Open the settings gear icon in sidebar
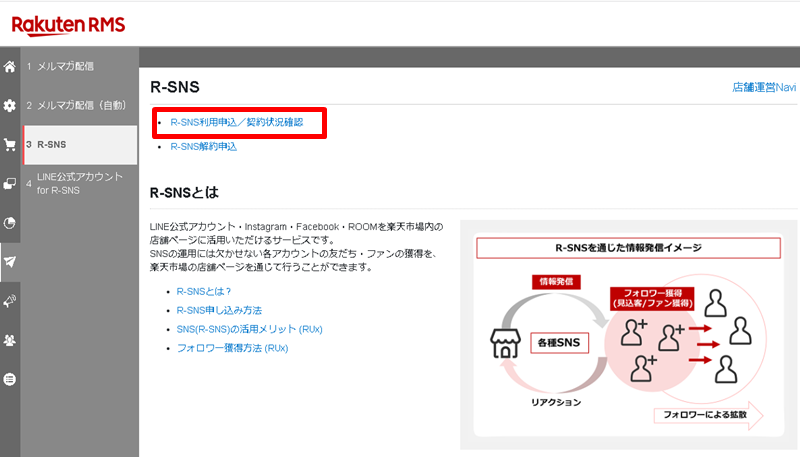Screen dimensions: 800x457 click(x=10, y=106)
